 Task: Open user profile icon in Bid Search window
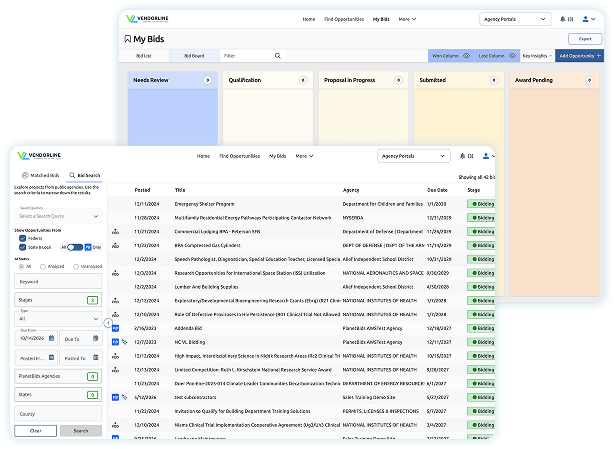pos(486,156)
